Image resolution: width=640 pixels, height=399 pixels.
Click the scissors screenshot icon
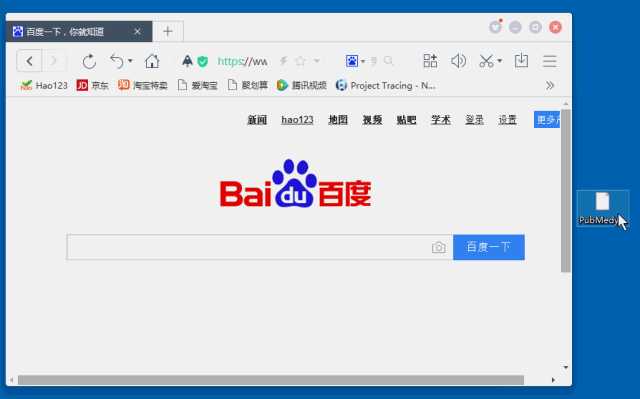click(486, 61)
